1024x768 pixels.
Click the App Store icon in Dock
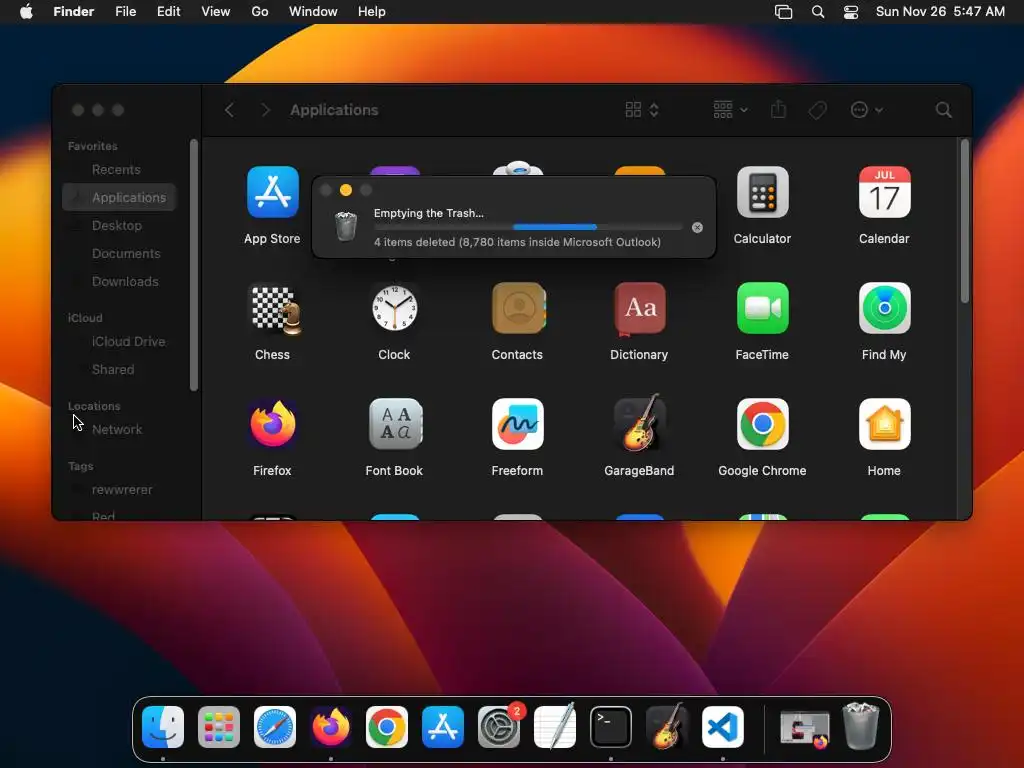pyautogui.click(x=443, y=727)
